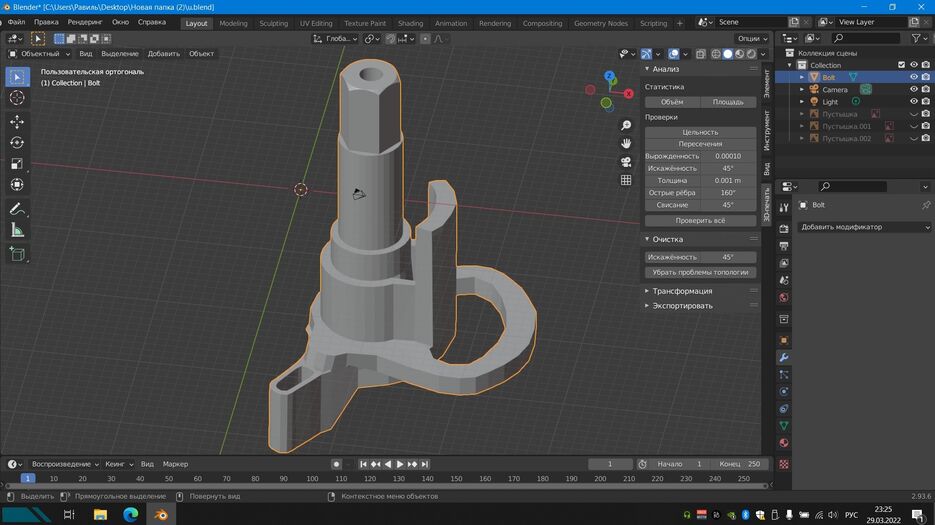Viewport: 935px width, 525px height.
Task: Toggle X-ray display in viewport header
Action: [701, 54]
